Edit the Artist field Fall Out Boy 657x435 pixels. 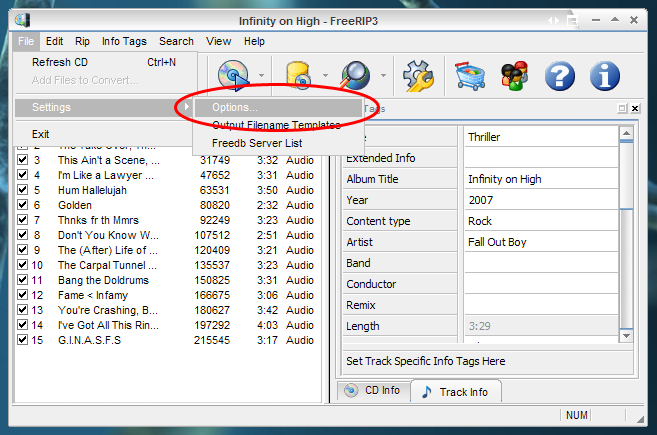click(541, 242)
